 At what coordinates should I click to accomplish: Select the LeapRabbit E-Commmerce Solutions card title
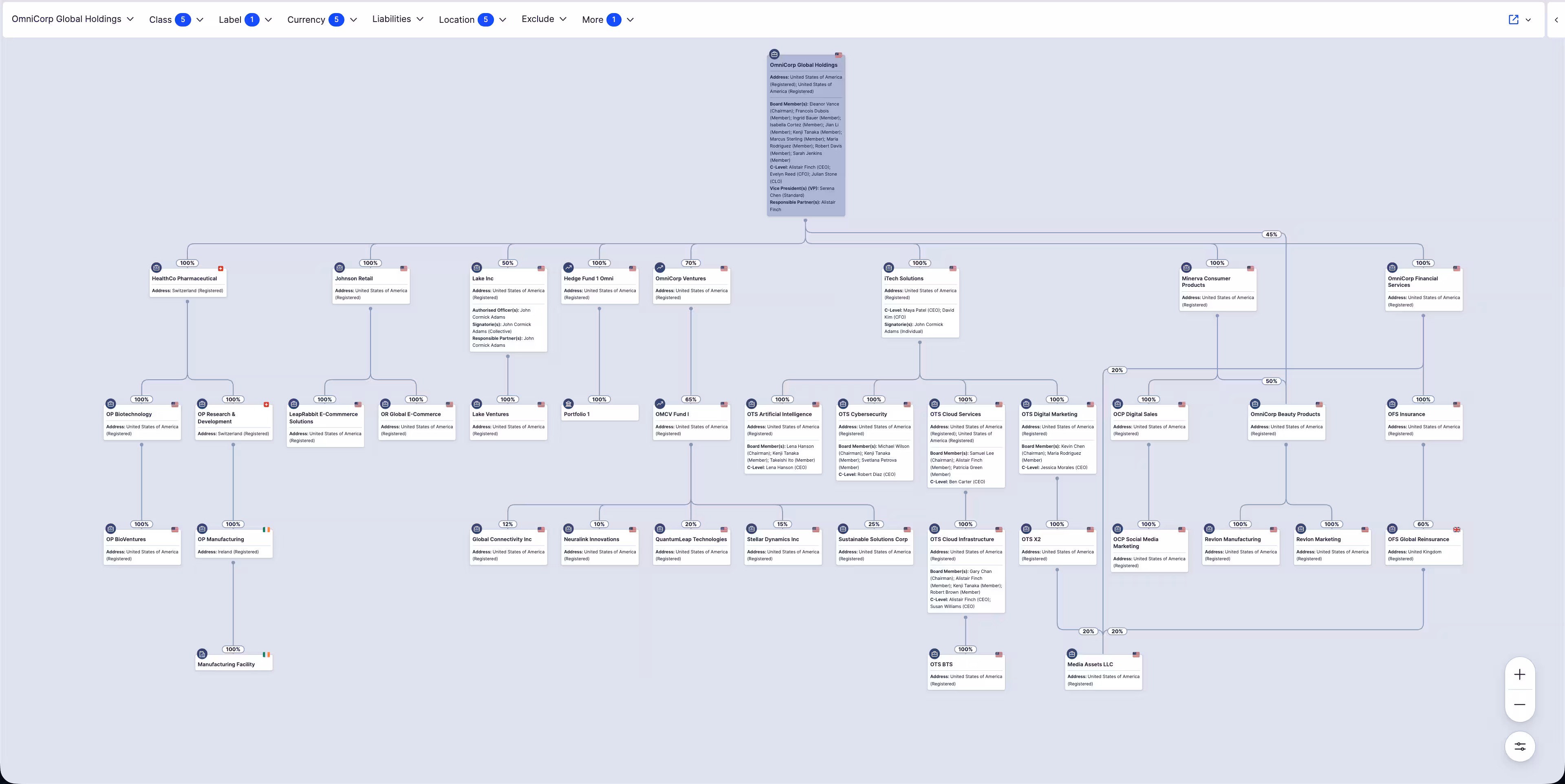click(323, 418)
